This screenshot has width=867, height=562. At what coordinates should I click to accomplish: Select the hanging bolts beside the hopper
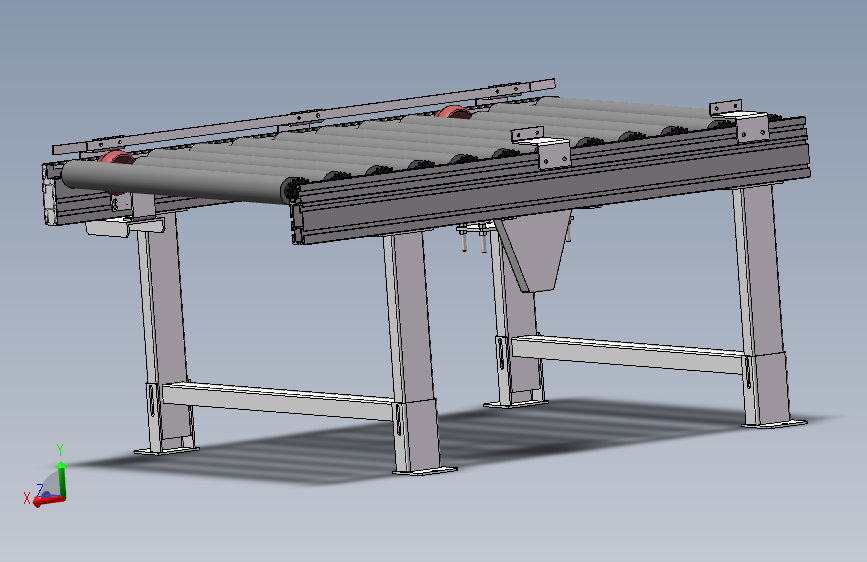(473, 237)
